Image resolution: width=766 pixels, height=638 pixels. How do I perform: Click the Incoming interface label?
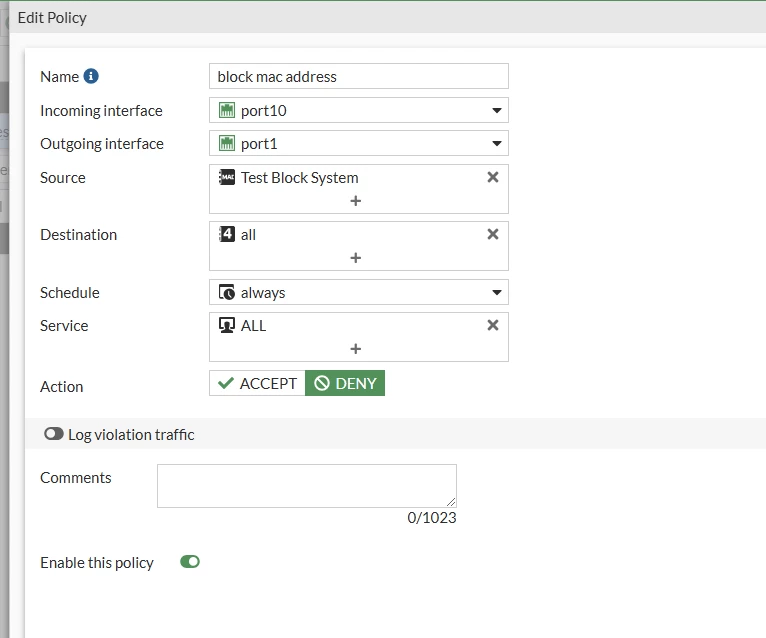101,111
